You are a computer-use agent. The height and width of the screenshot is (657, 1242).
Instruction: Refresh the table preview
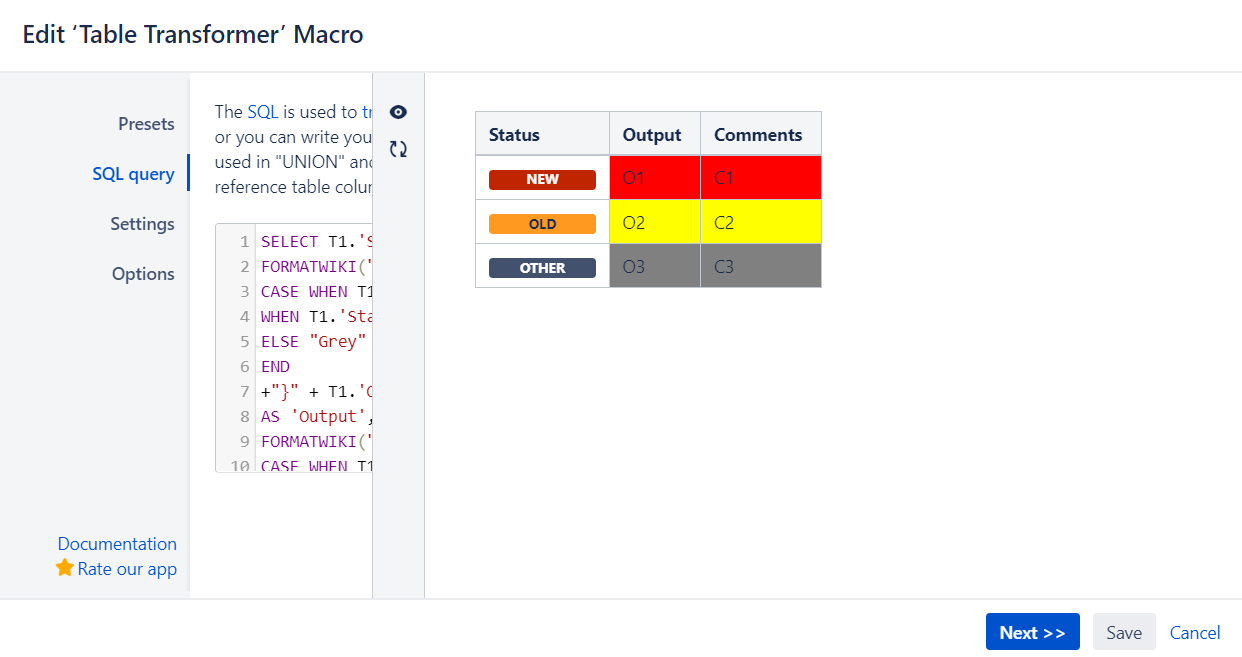point(398,148)
